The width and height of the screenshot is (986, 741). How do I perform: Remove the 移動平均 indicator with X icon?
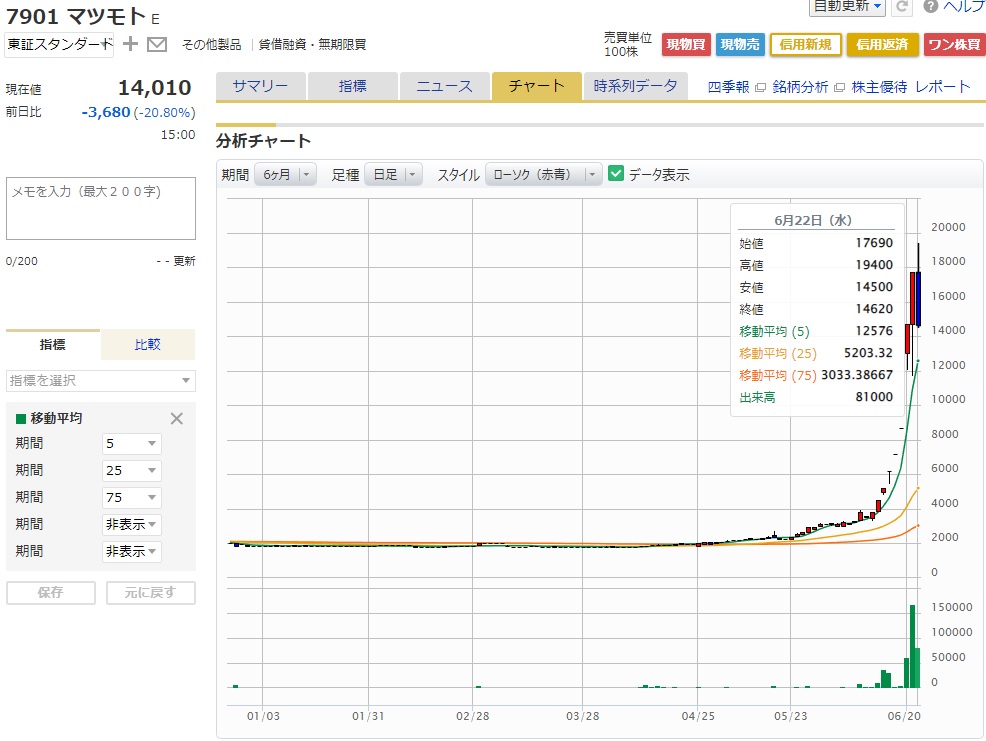[x=177, y=418]
